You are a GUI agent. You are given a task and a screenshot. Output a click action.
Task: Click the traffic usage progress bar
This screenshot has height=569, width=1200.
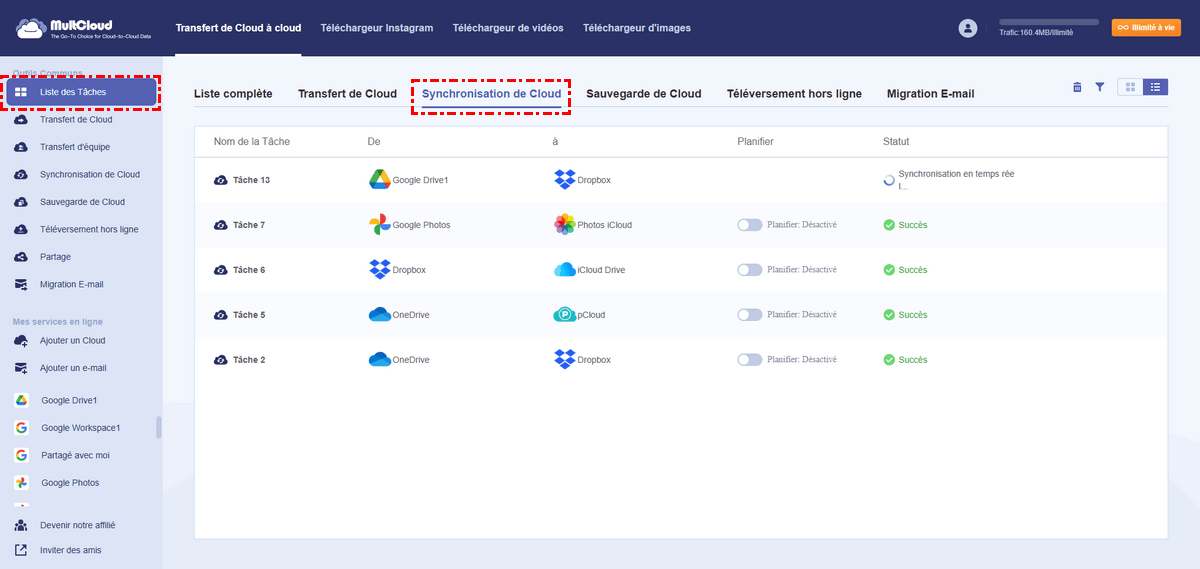click(1049, 21)
